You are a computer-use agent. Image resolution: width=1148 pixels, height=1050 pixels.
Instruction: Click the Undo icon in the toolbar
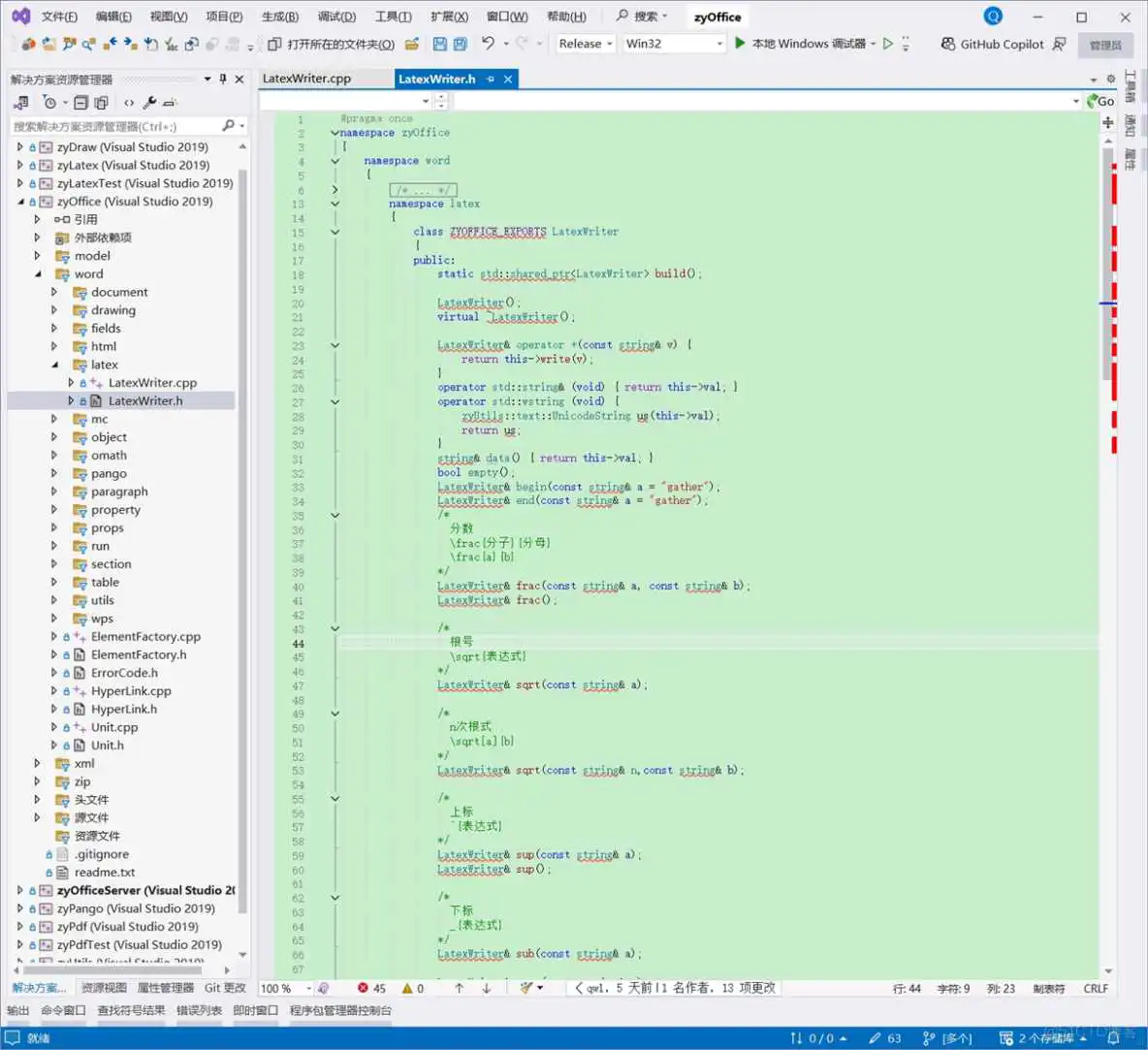(489, 44)
